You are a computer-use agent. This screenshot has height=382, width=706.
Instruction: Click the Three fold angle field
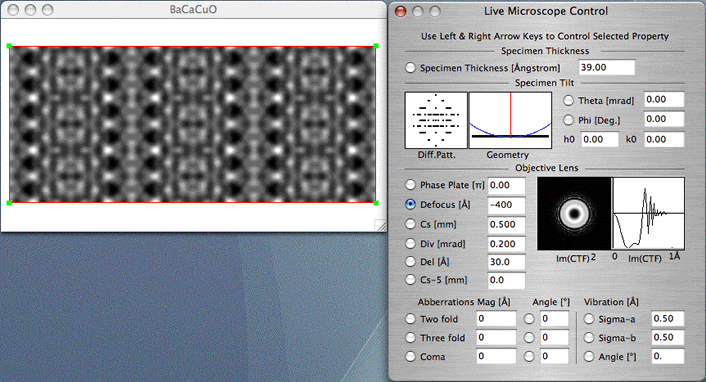coord(555,337)
